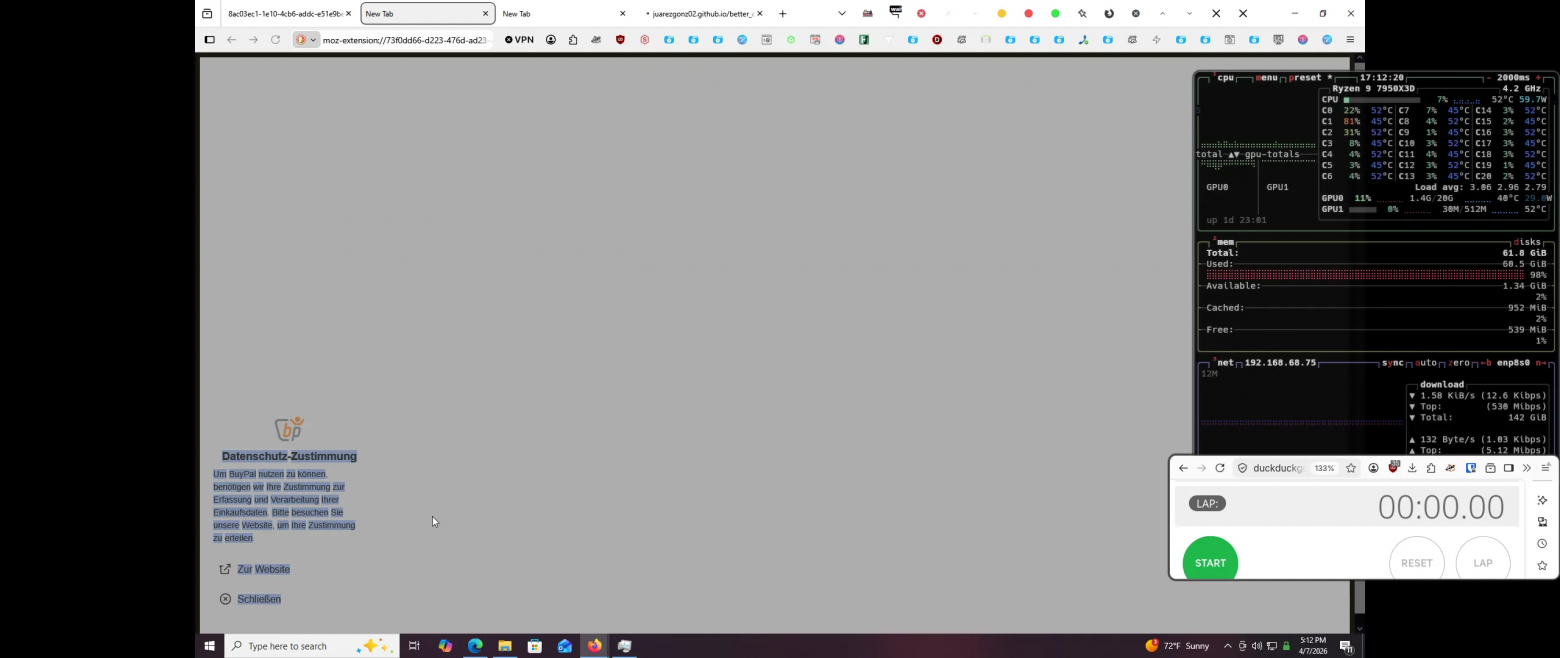1560x658 pixels.
Task: Open the account profile icon in the toolbar
Action: click(x=550, y=40)
